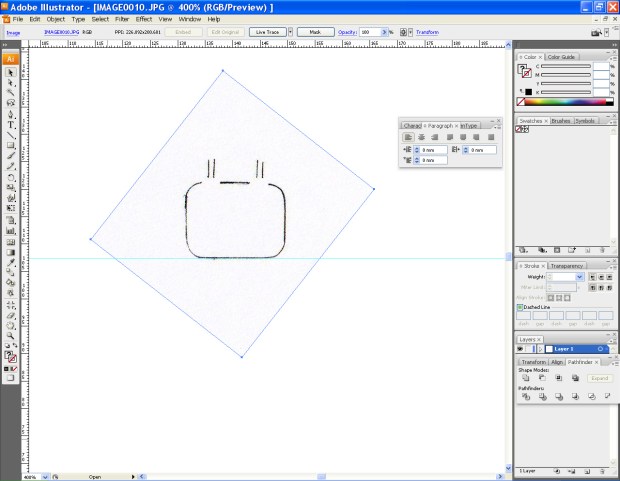Click the first Shape Modes icon in Pathfinder
The height and width of the screenshot is (481, 620).
pos(525,379)
